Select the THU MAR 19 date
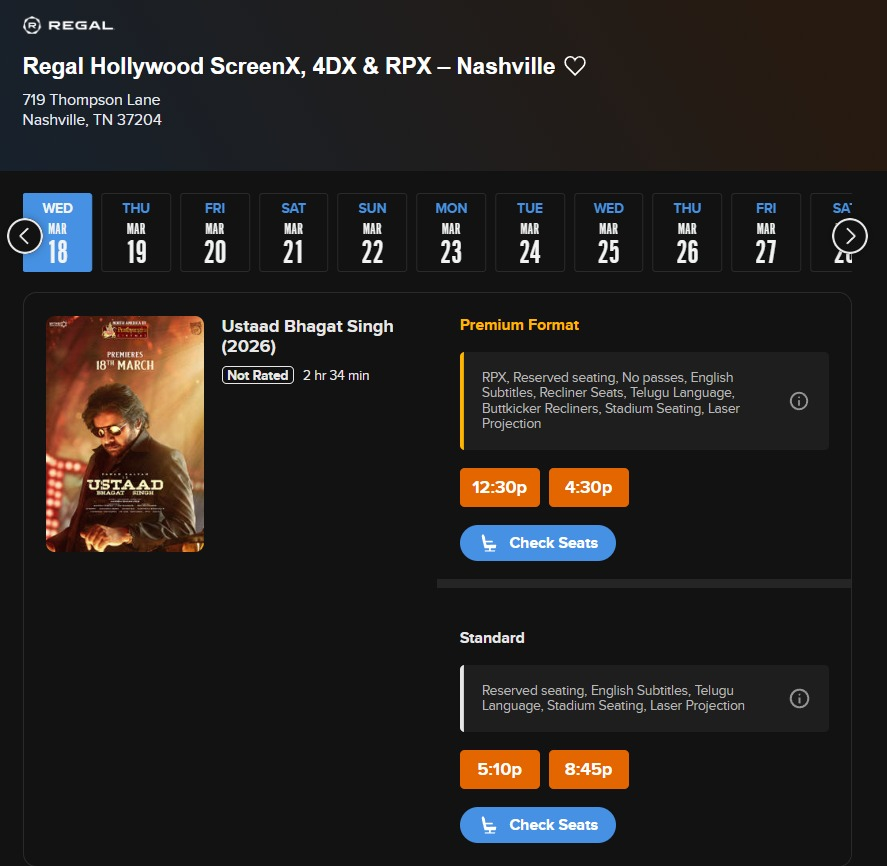Viewport: 887px width, 866px height. (136, 232)
